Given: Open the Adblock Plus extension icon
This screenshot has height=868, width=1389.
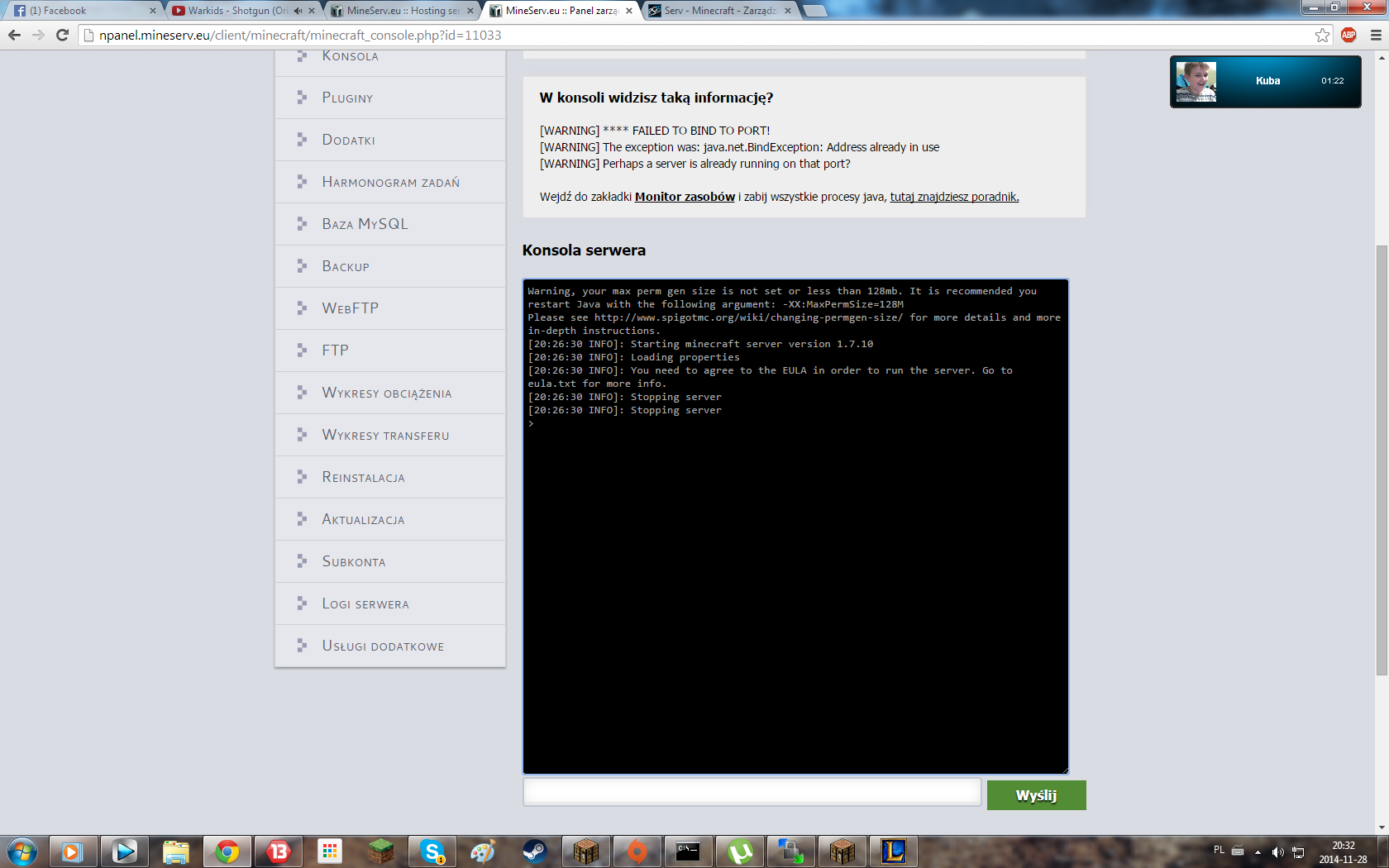Looking at the screenshot, I should tap(1348, 35).
